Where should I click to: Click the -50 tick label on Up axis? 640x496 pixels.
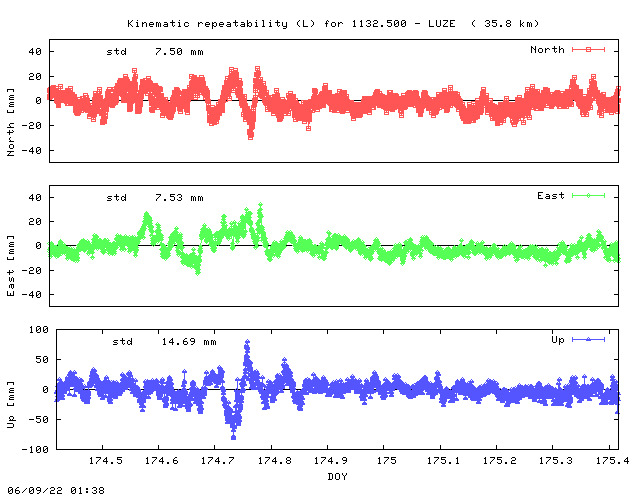(x=38, y=420)
